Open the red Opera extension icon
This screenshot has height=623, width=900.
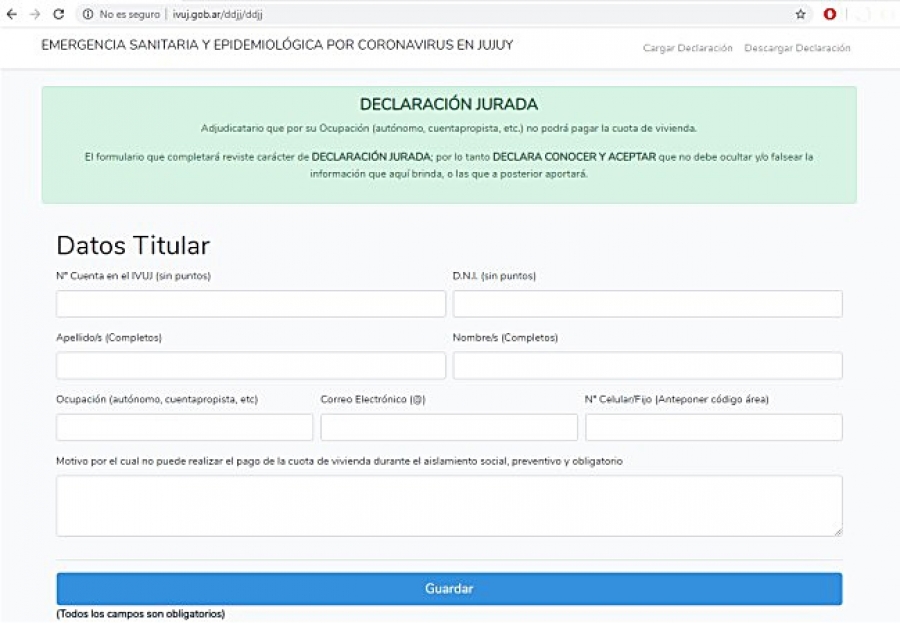[x=830, y=14]
